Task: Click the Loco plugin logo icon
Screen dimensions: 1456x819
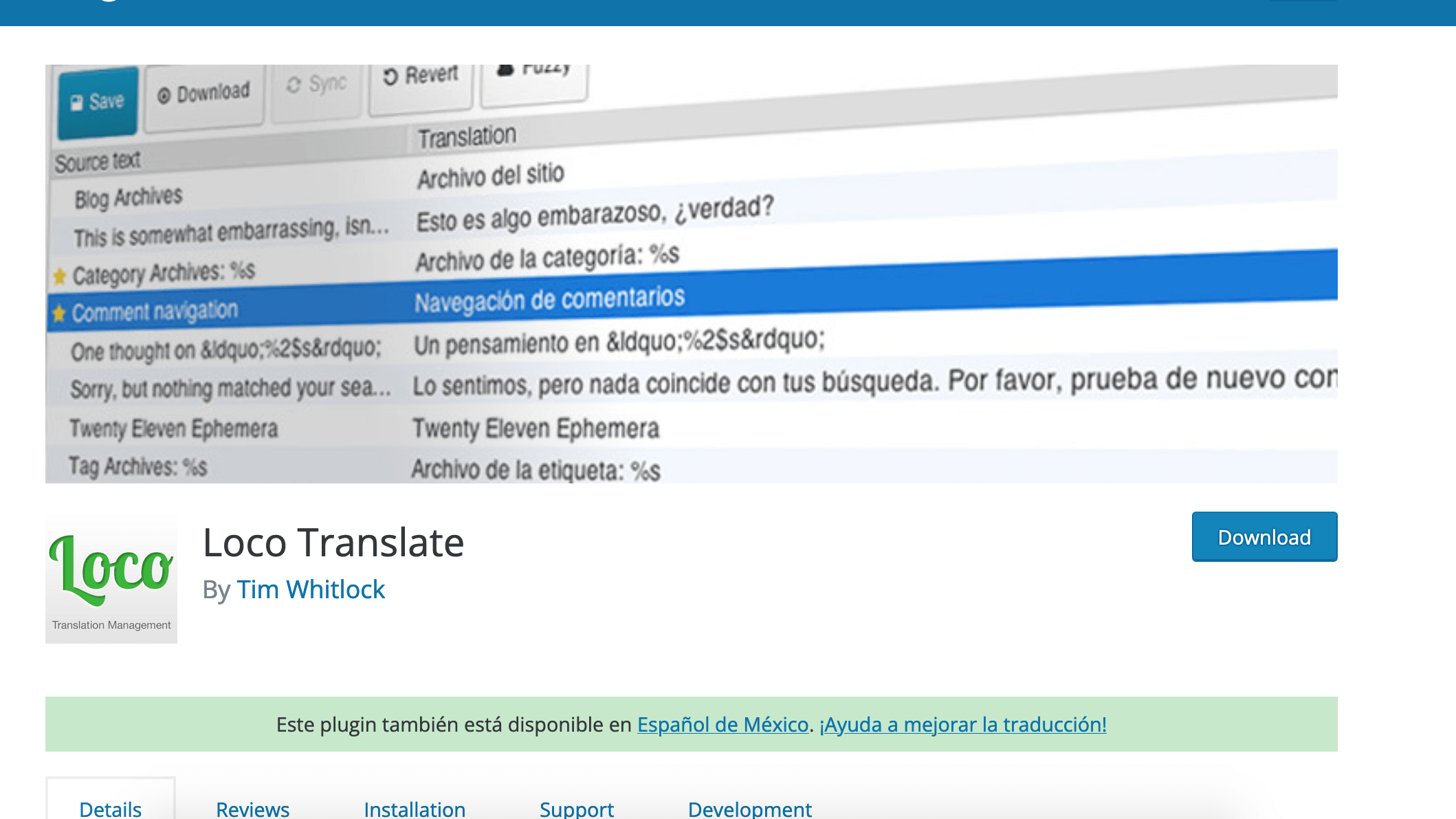Action: point(111,578)
